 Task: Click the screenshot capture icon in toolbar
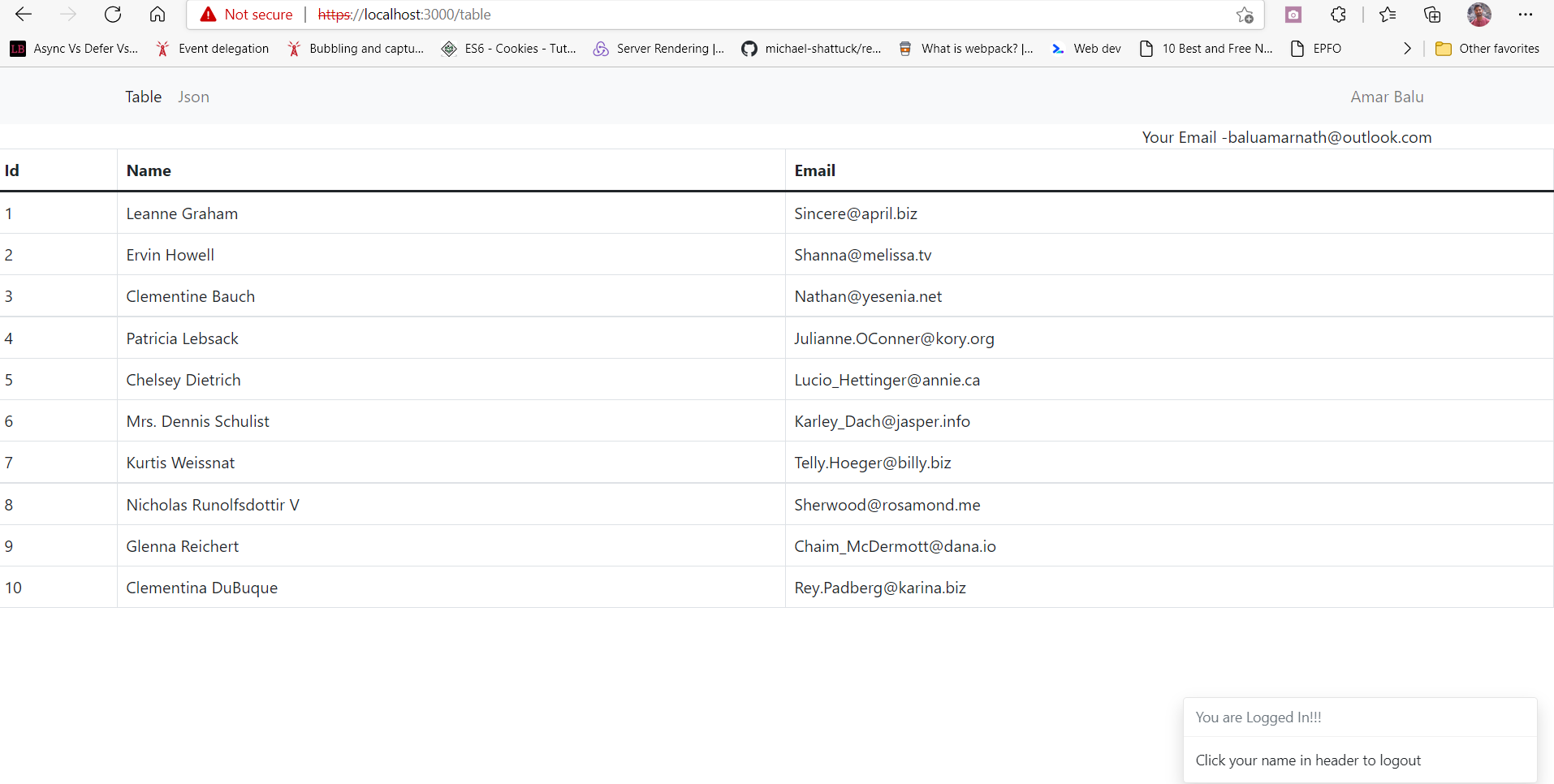tap(1293, 15)
